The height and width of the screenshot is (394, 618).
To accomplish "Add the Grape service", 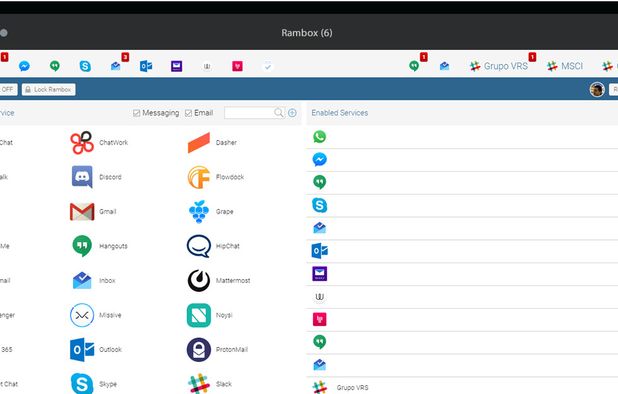I will pos(211,212).
